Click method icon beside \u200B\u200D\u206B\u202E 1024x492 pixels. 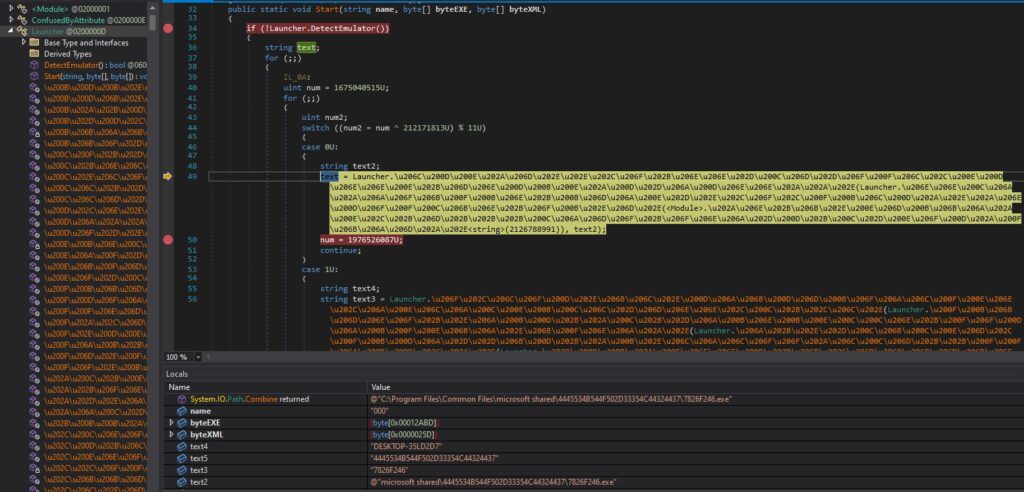(x=35, y=99)
